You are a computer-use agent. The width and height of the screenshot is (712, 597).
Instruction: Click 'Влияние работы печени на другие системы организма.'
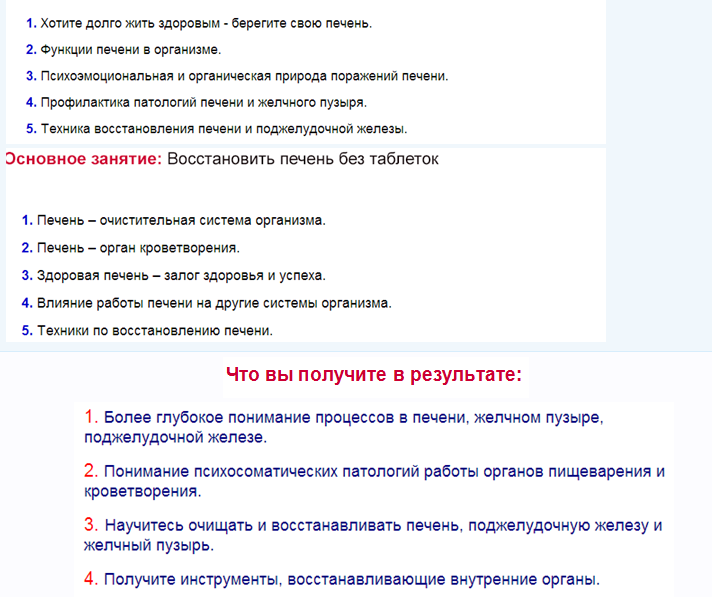[214, 303]
